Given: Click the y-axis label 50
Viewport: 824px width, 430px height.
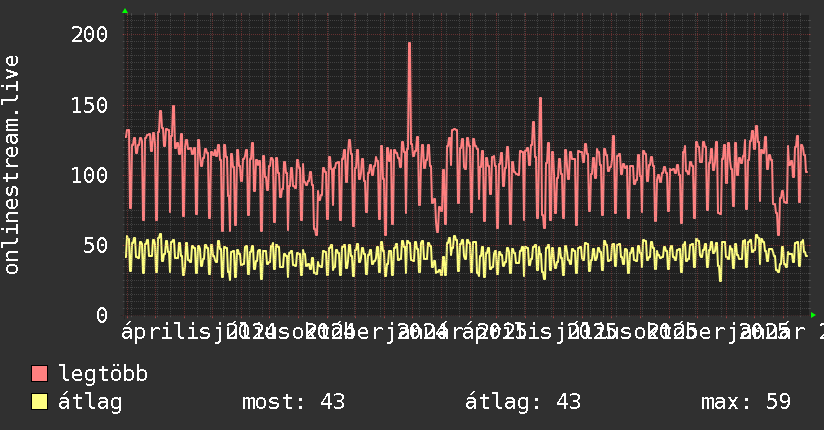Looking at the screenshot, I should point(95,245).
